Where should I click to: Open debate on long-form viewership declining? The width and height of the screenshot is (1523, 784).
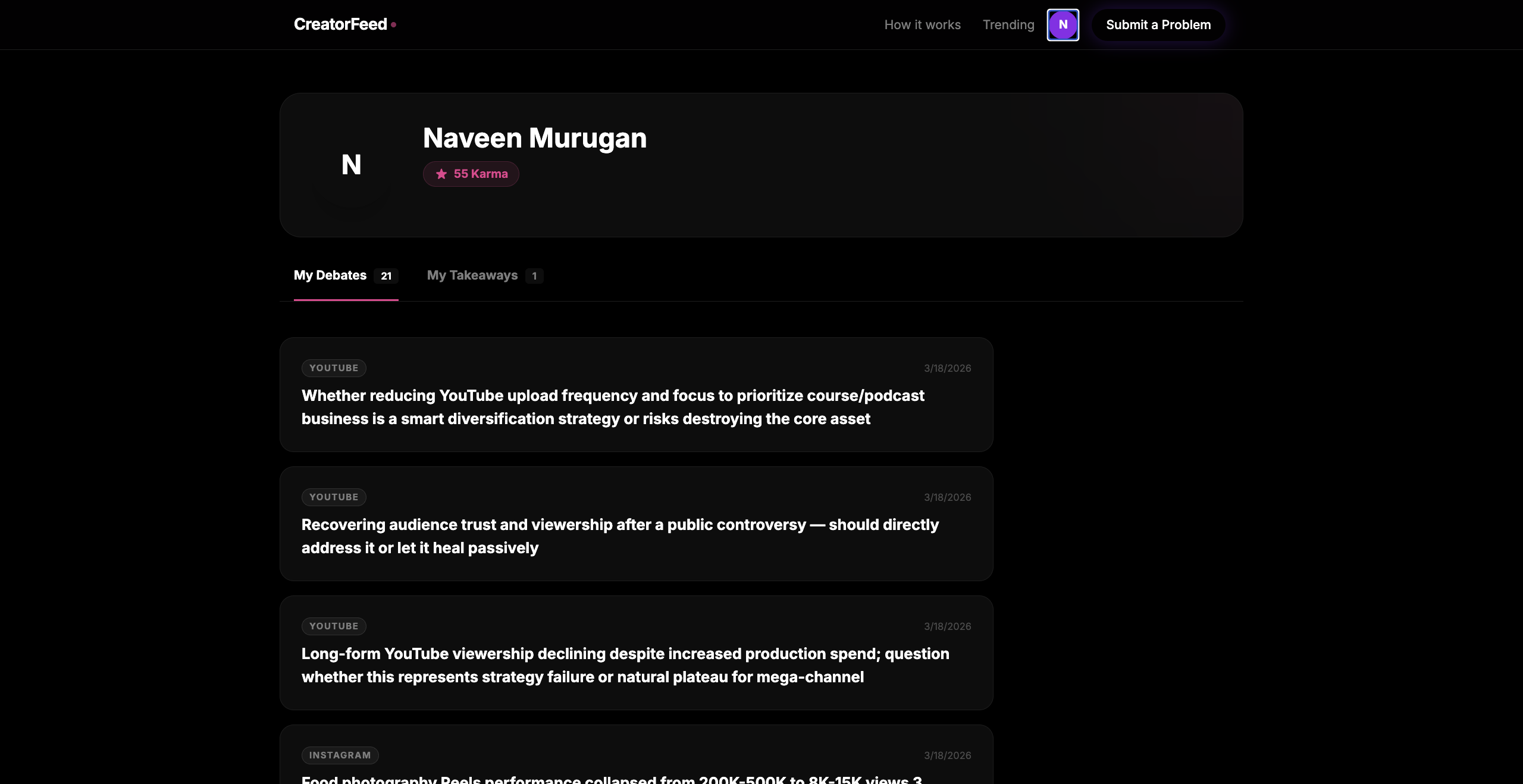coord(625,665)
